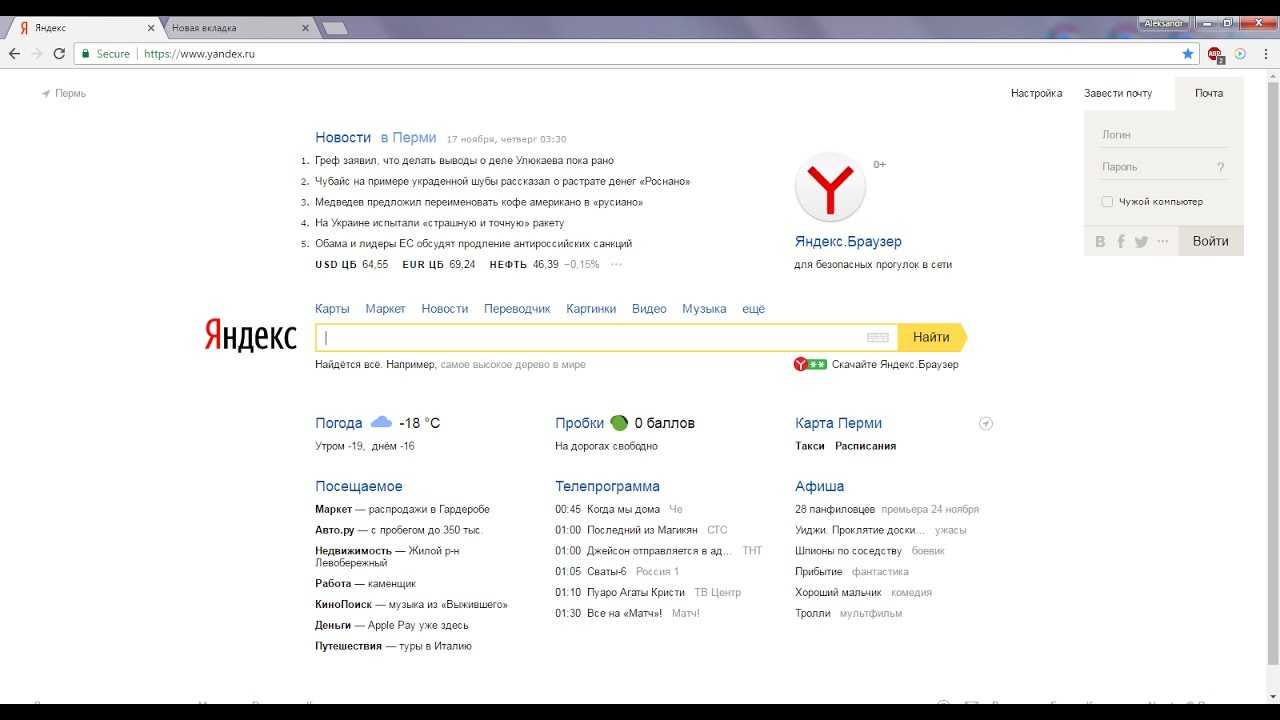Click the blue bookmark star in address bar
This screenshot has width=1280, height=720.
click(1188, 54)
